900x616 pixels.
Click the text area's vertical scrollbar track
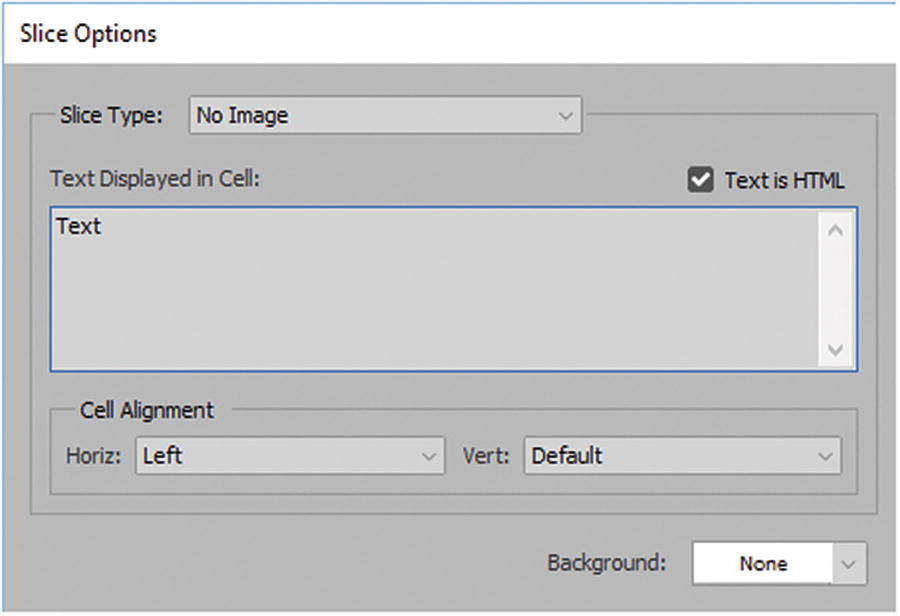pyautogui.click(x=835, y=290)
